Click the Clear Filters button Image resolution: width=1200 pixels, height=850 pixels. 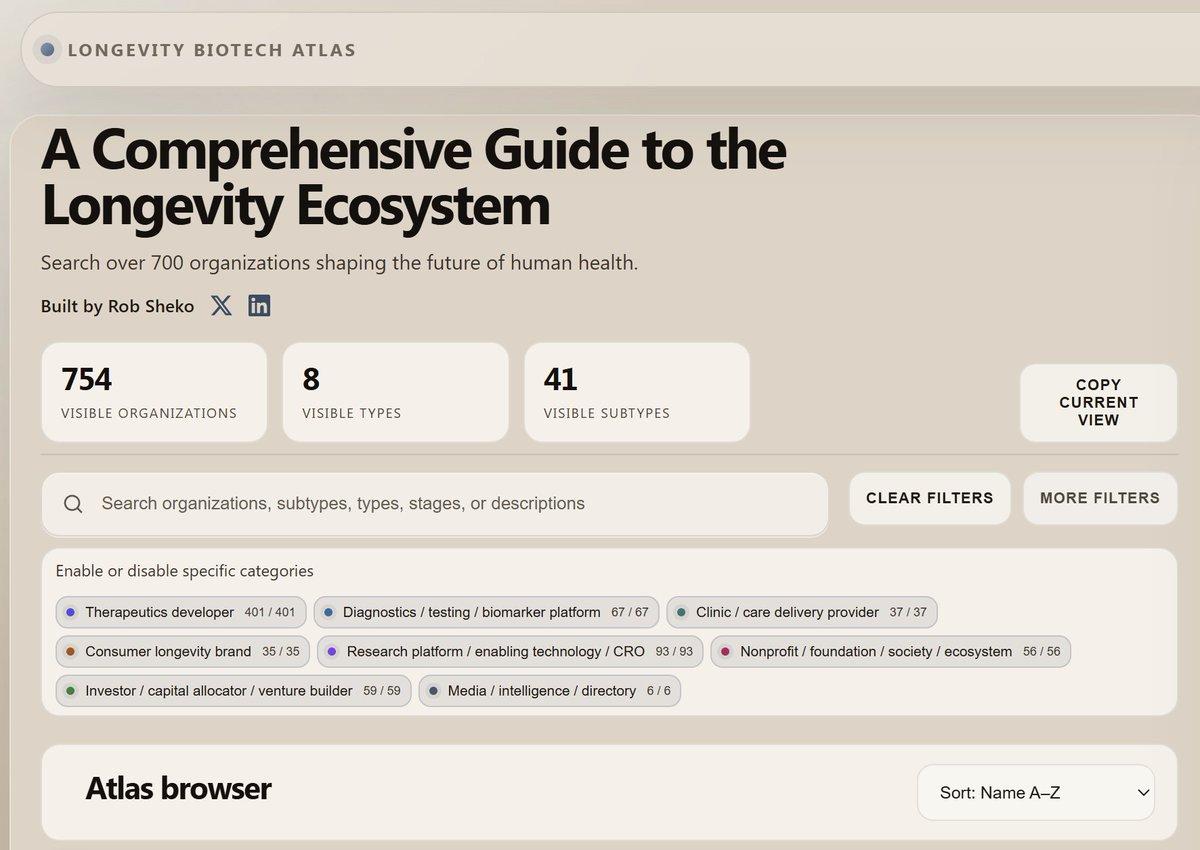[x=930, y=498]
